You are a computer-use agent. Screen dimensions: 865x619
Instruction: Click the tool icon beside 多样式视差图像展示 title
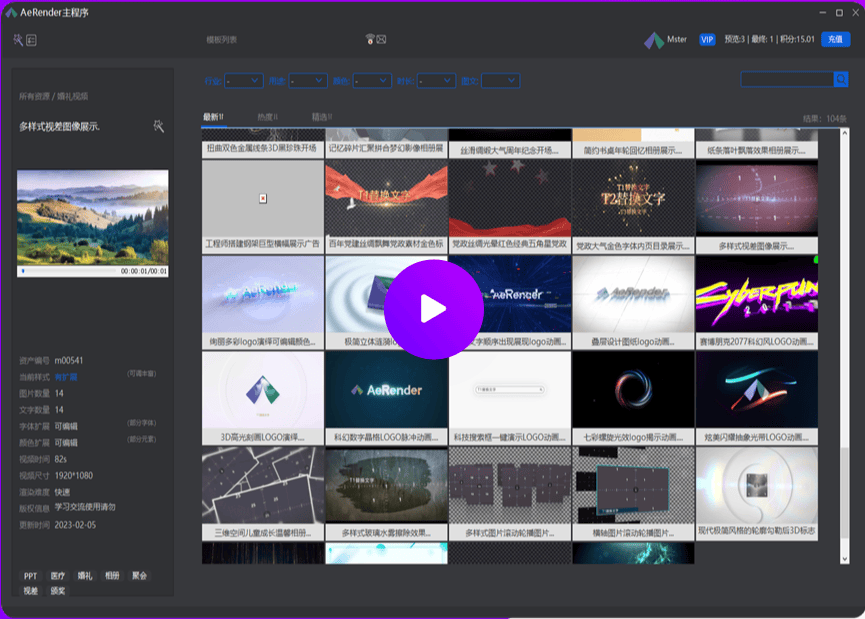tap(158, 126)
